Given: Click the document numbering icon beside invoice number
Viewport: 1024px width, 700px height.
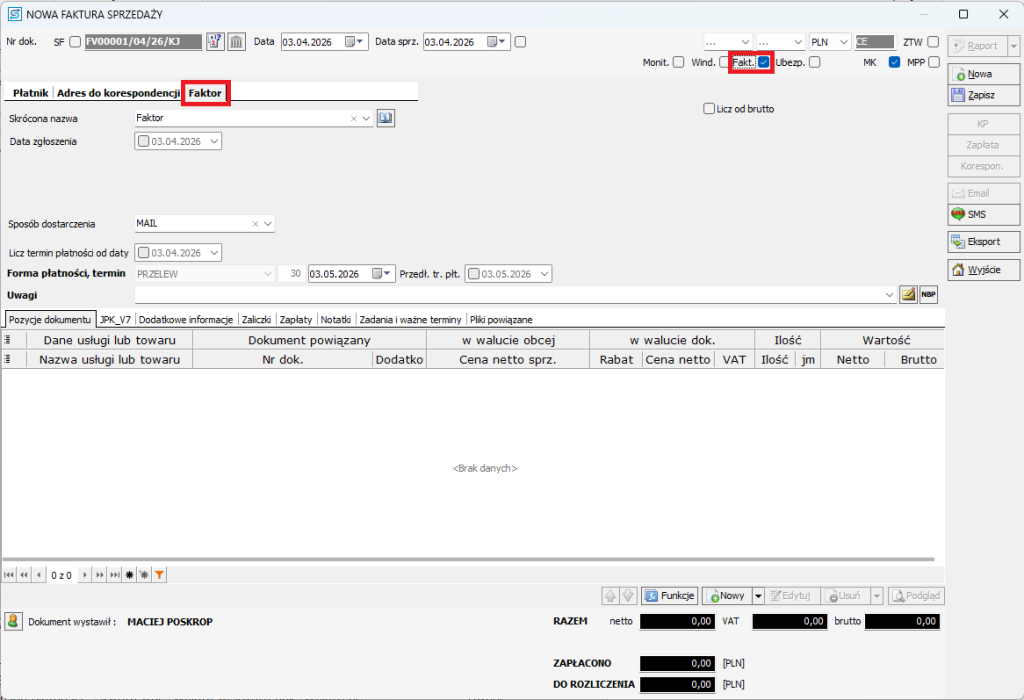Looking at the screenshot, I should pyautogui.click(x=216, y=42).
